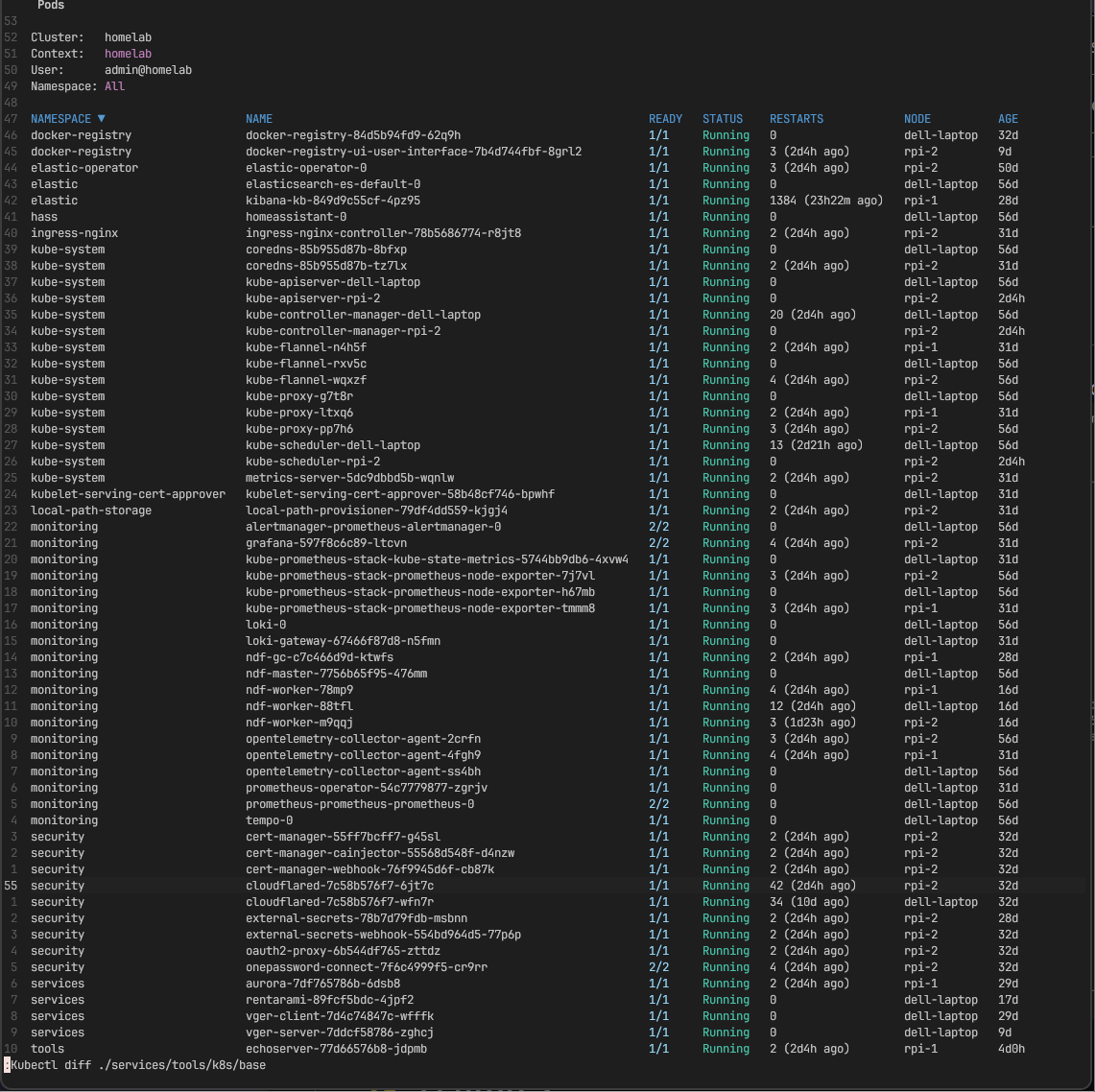Select the STATUS column header
This screenshot has width=1095, height=1092.
coord(723,119)
